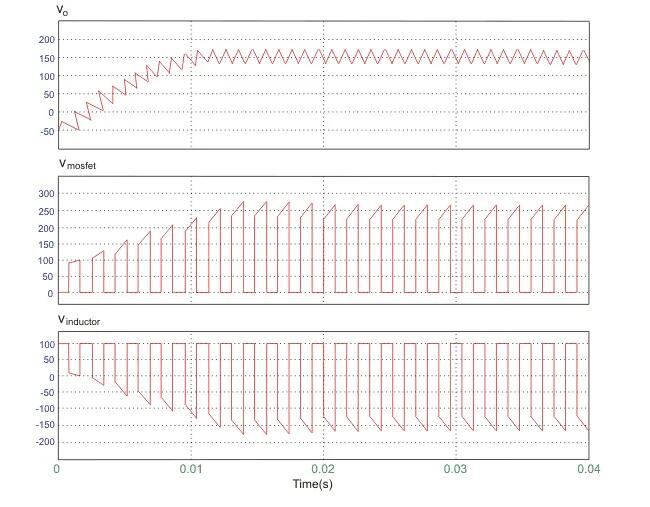Click the Time(s) x-axis label

point(320,484)
